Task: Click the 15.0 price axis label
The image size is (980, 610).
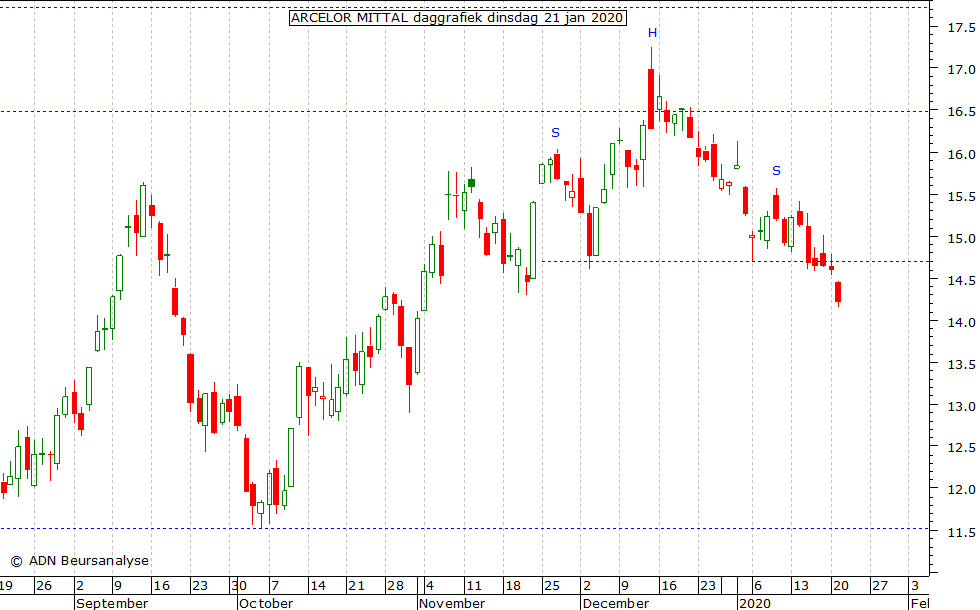Action: (961, 239)
